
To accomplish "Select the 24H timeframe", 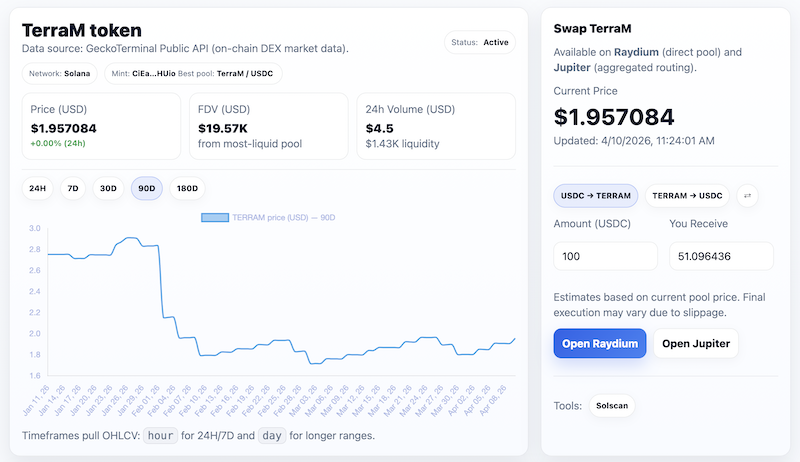I will pos(37,188).
